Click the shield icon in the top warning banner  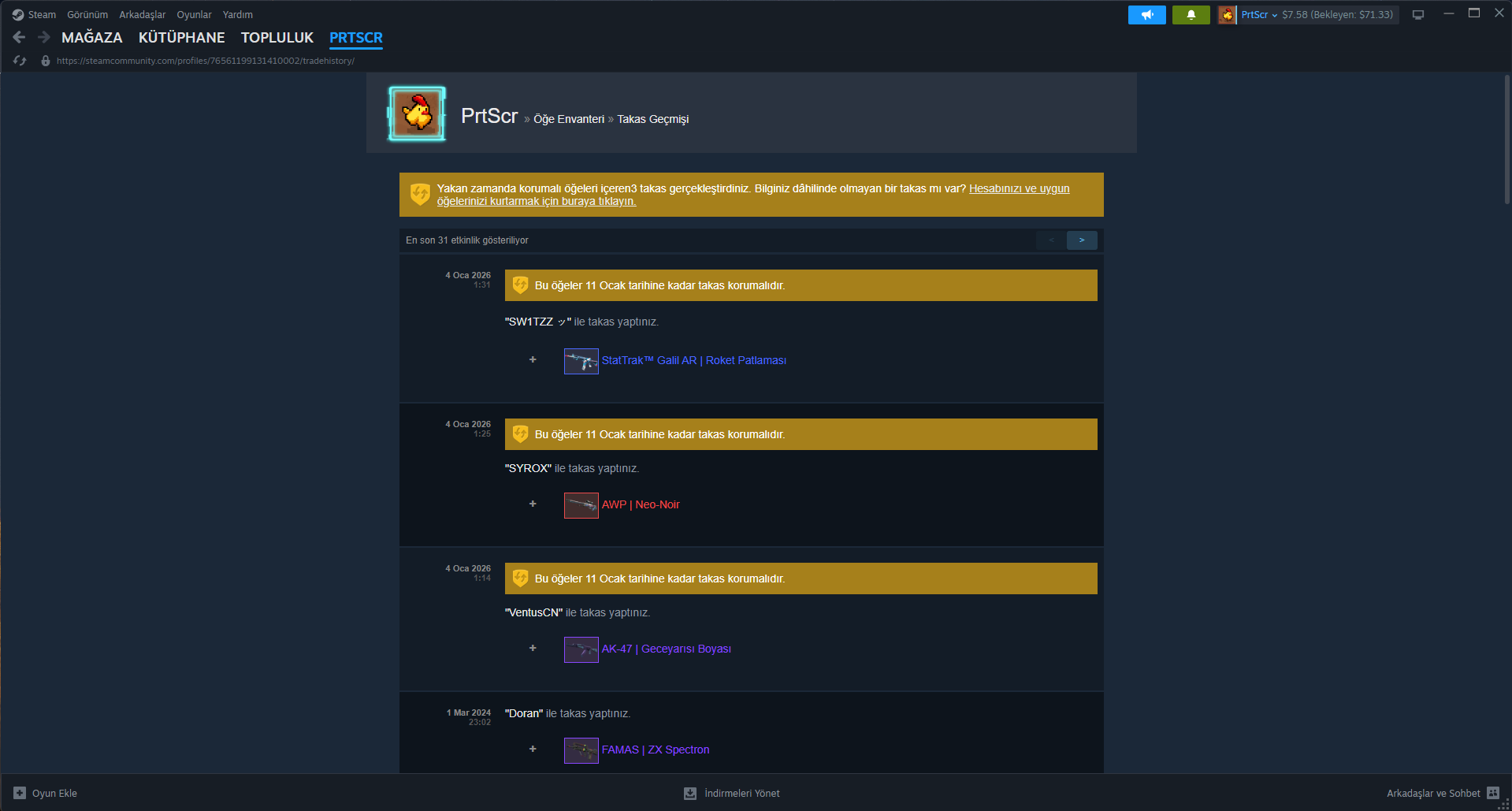(420, 194)
